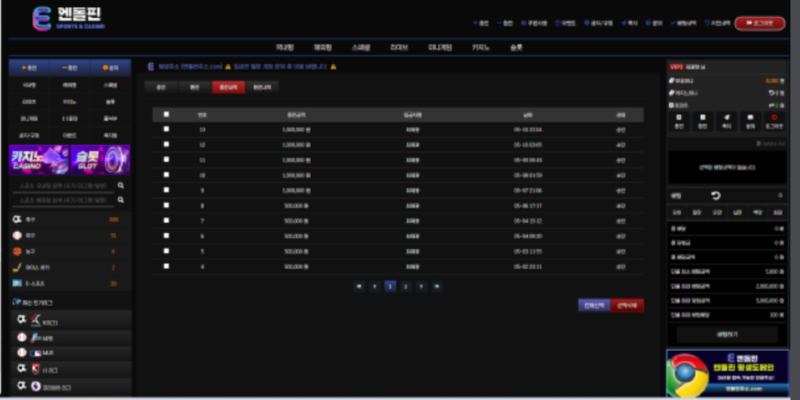Select the second tab above the table

click(194, 87)
